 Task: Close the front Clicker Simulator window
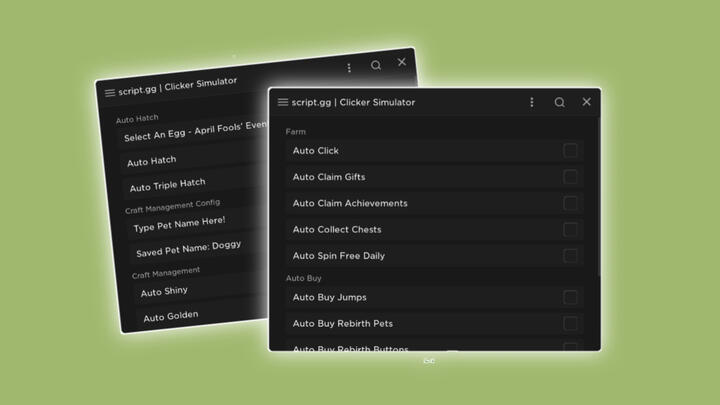pyautogui.click(x=586, y=102)
